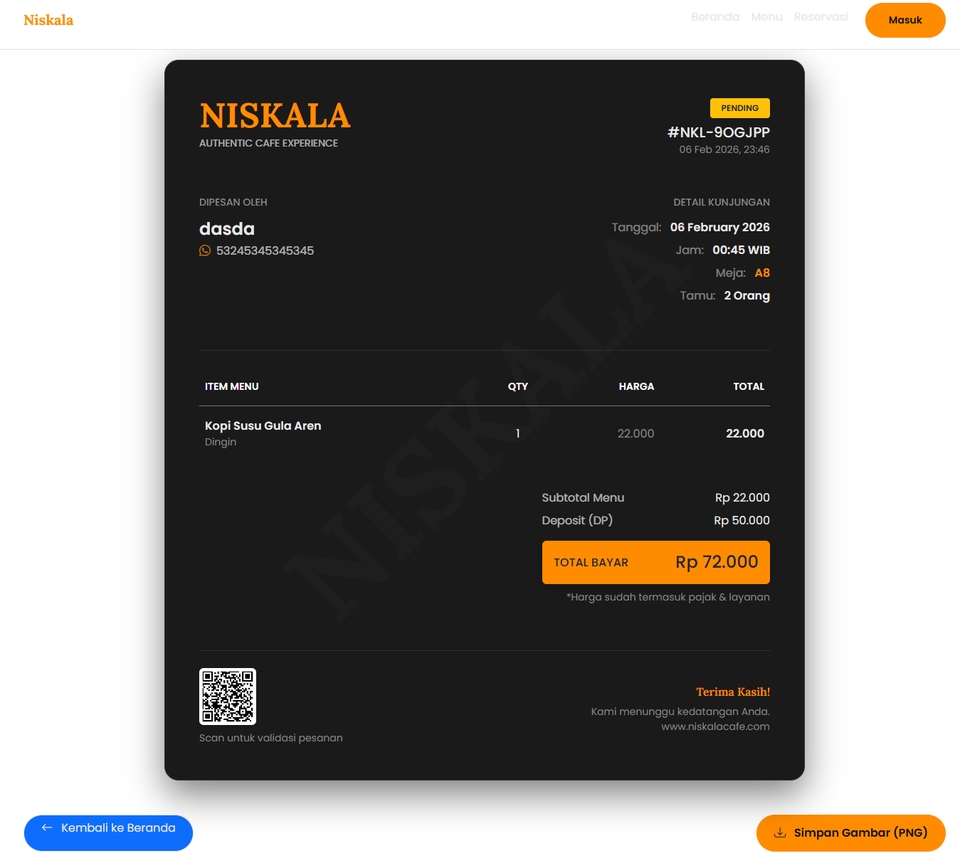This screenshot has width=960, height=868.
Task: Click the PENDING status badge
Action: [740, 108]
